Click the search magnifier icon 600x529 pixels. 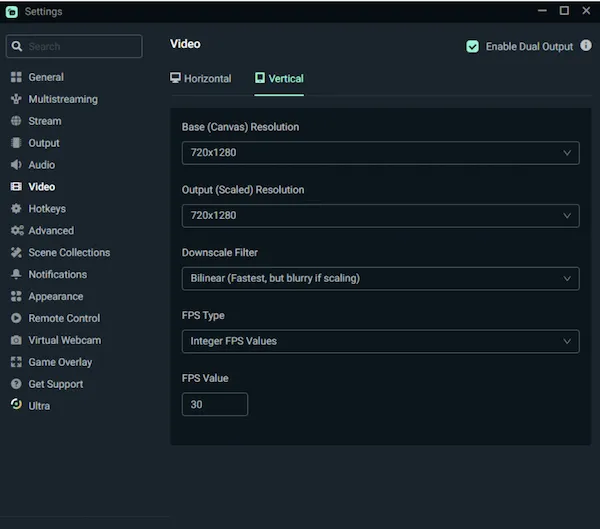click(16, 46)
